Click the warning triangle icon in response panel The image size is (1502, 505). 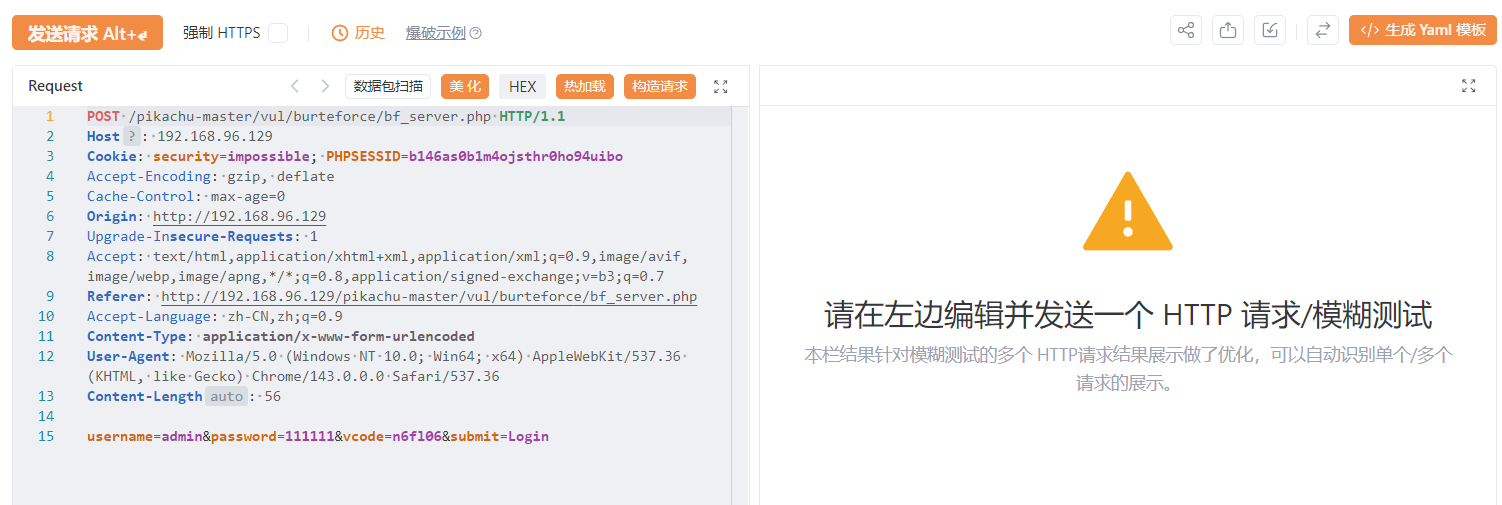tap(1128, 212)
